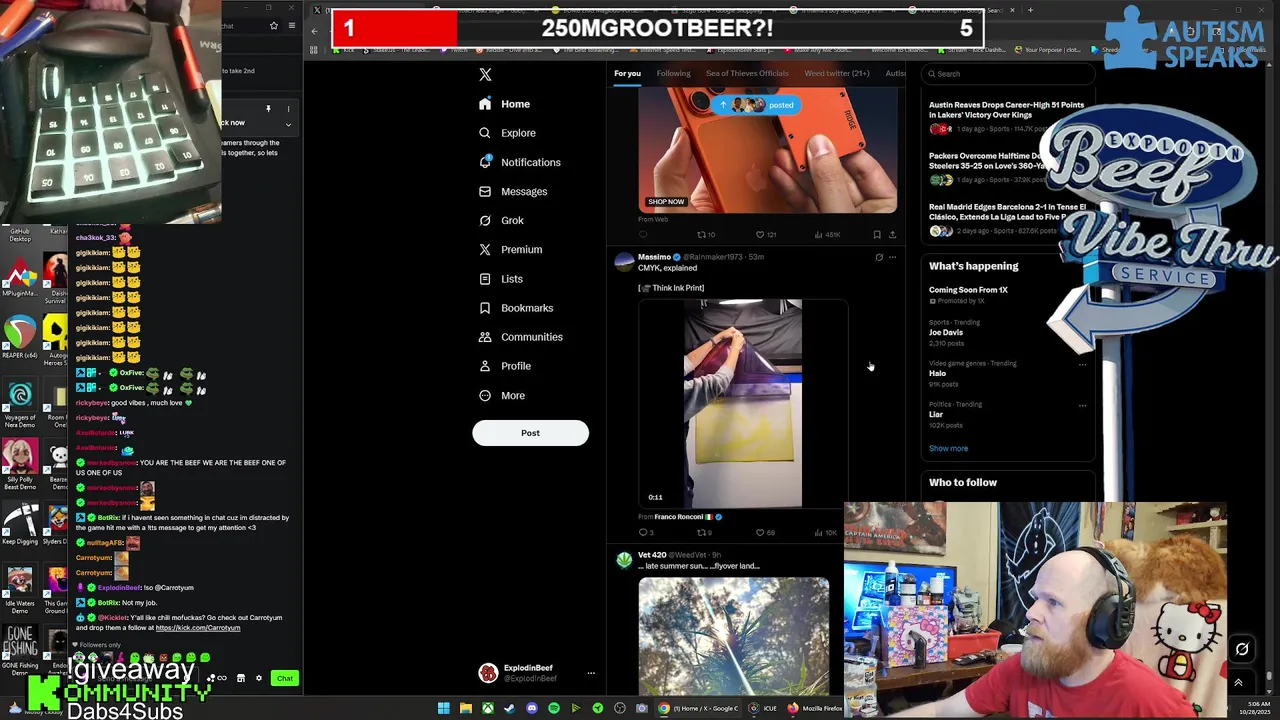This screenshot has height=720, width=1280.
Task: Open Spotify from taskbar
Action: click(553, 708)
